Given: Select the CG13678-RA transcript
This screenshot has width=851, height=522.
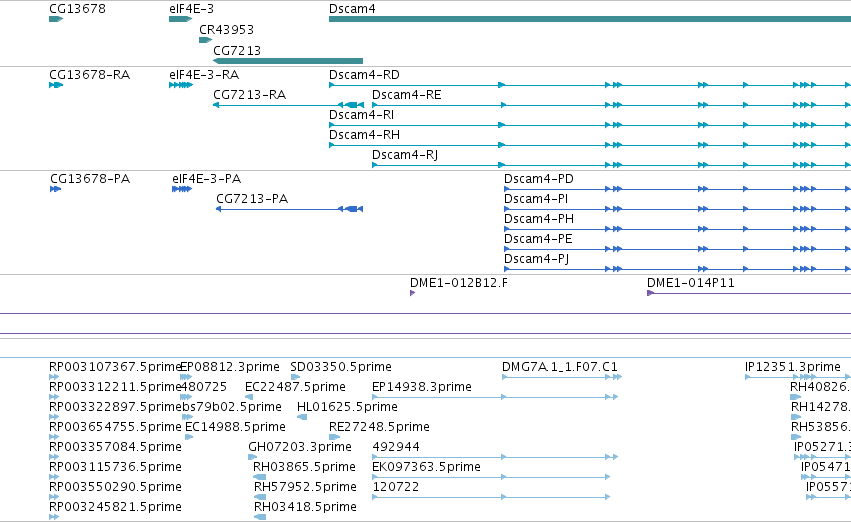Looking at the screenshot, I should coord(90,74).
